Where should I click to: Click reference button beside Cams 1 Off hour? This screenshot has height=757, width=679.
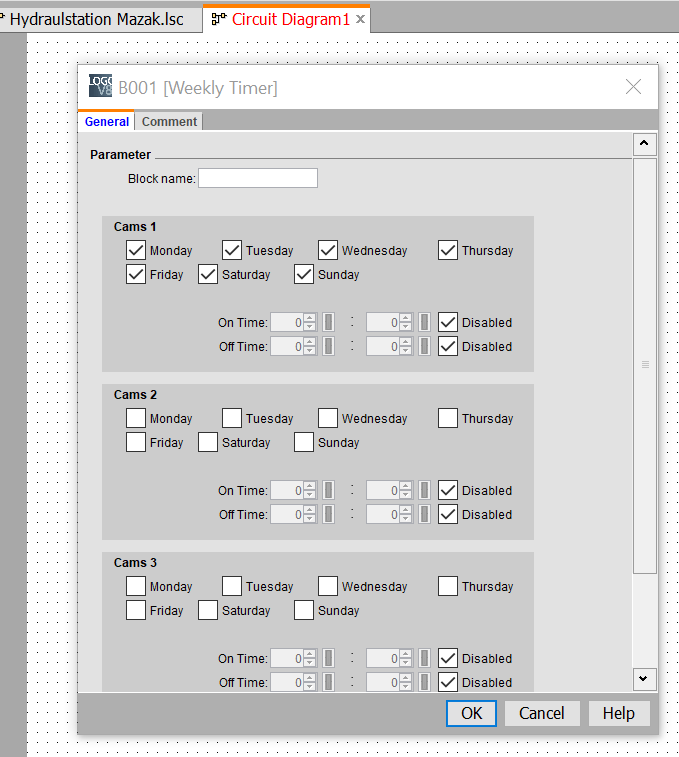point(328,347)
